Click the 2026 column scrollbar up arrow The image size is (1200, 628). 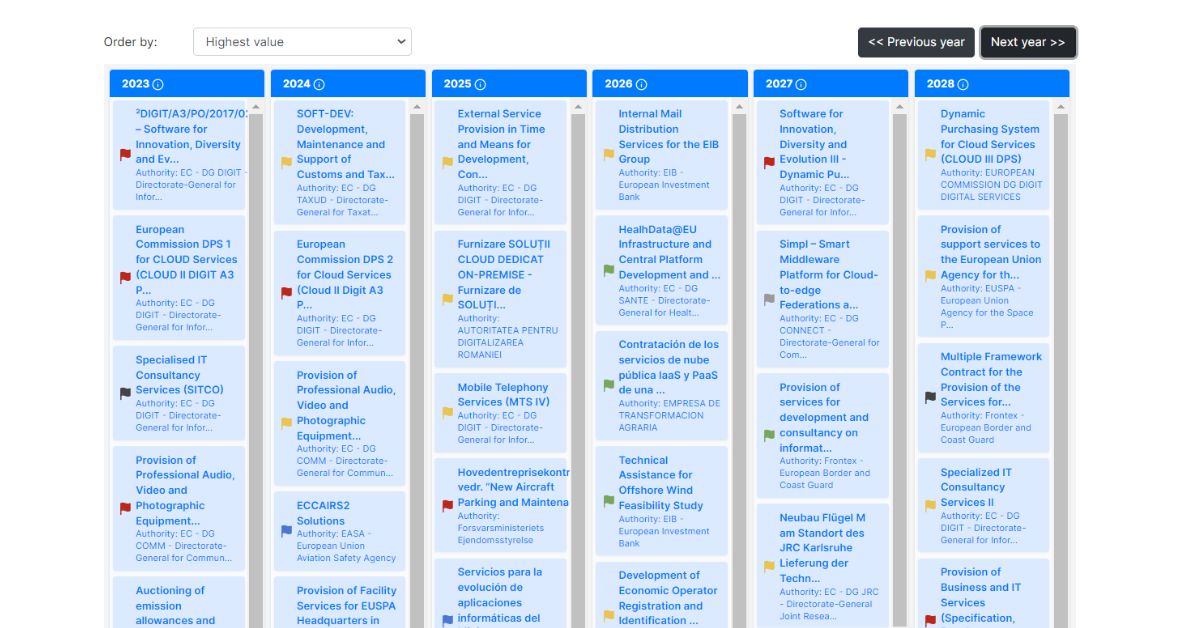739,107
